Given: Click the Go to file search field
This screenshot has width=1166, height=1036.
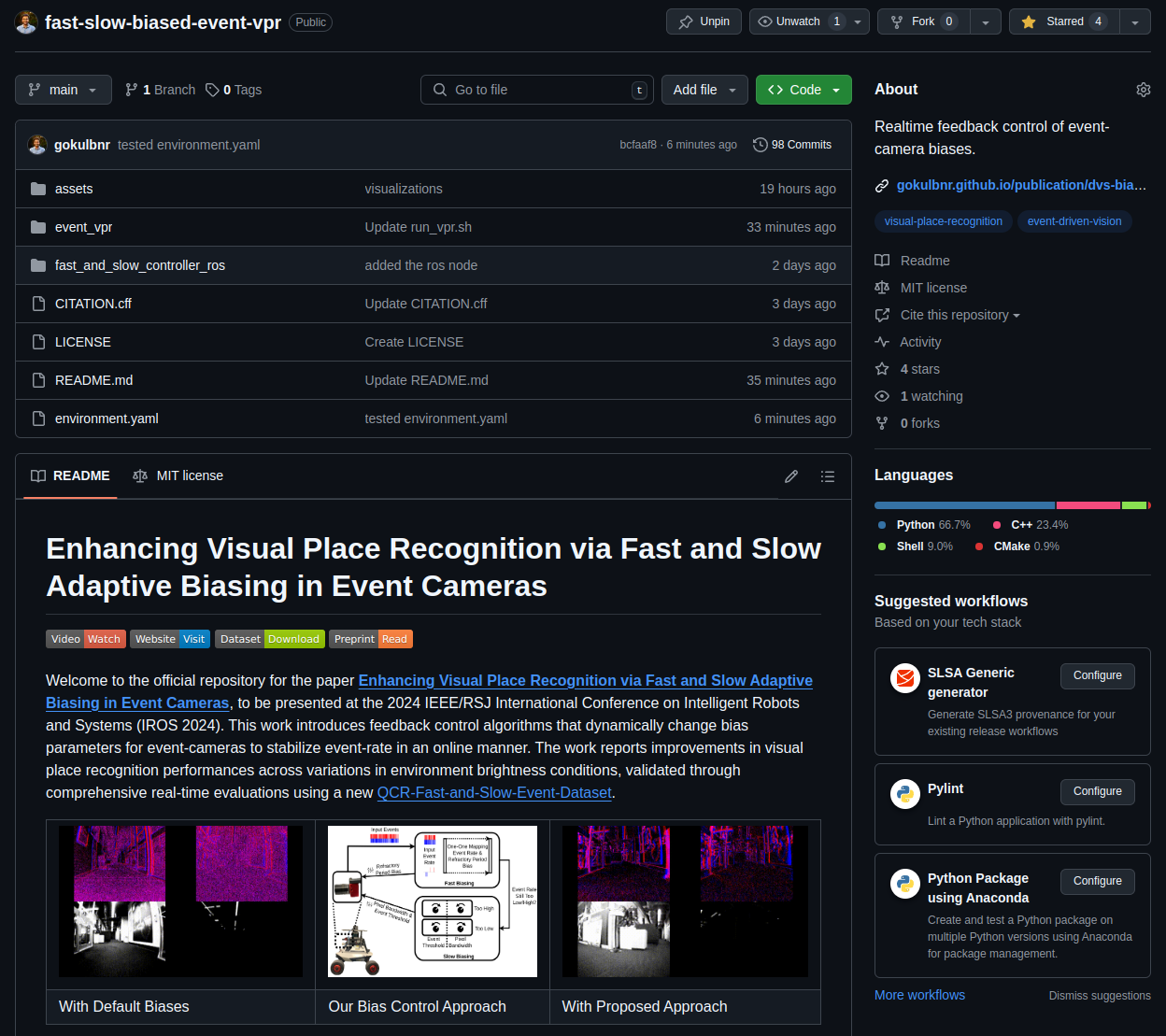Looking at the screenshot, I should click(537, 90).
